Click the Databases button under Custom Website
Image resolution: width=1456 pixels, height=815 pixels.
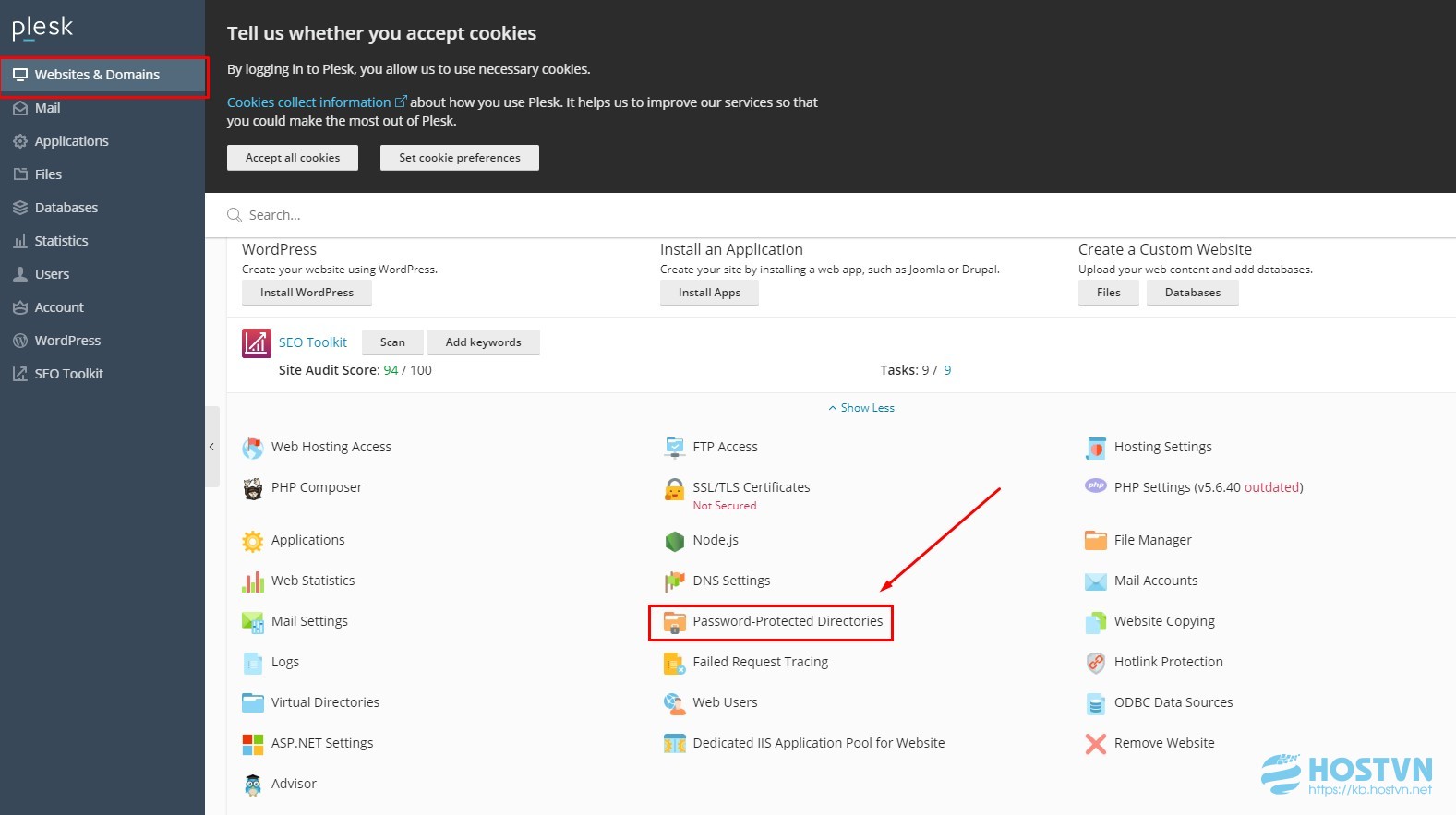(1193, 293)
